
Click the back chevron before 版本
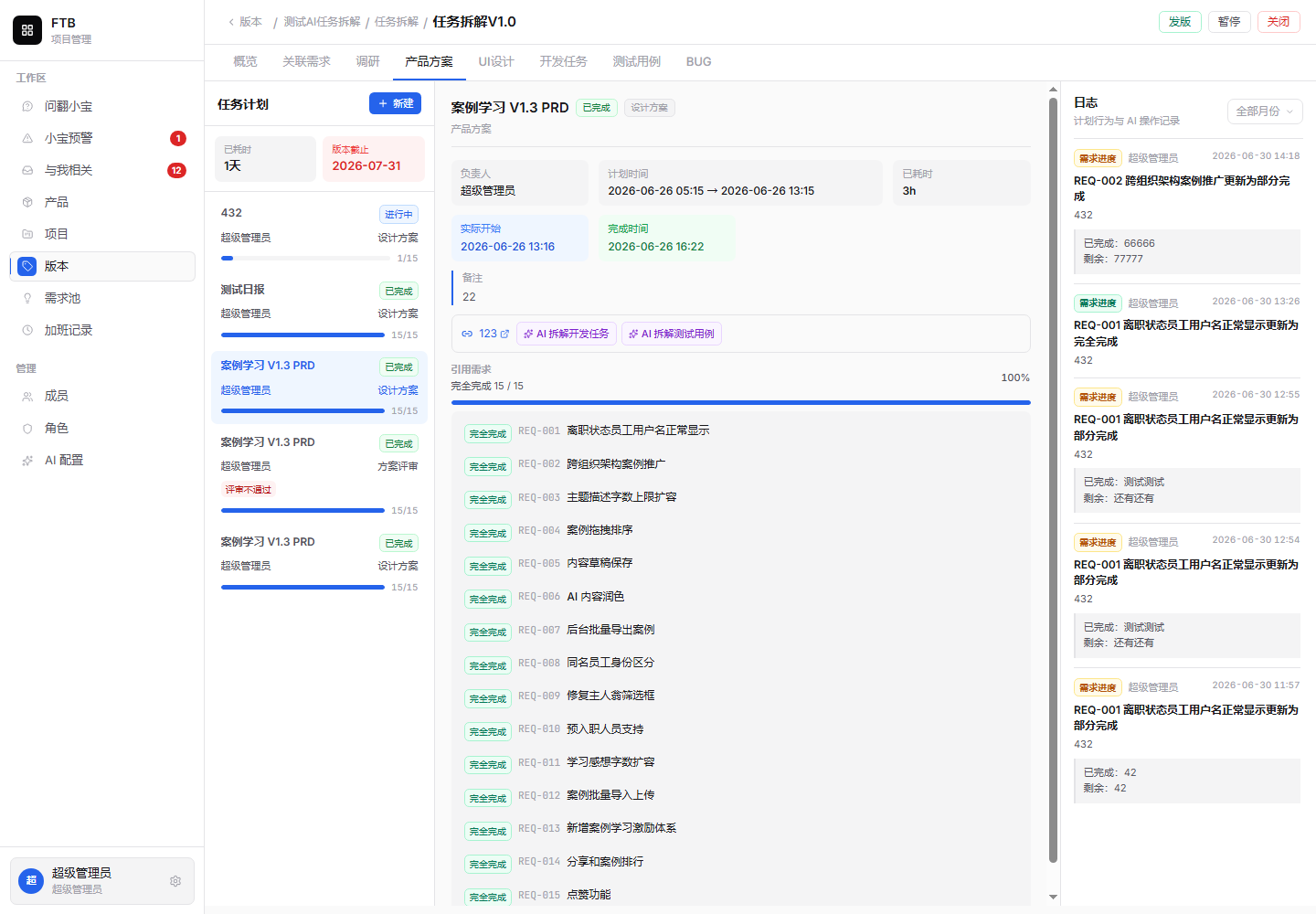231,22
